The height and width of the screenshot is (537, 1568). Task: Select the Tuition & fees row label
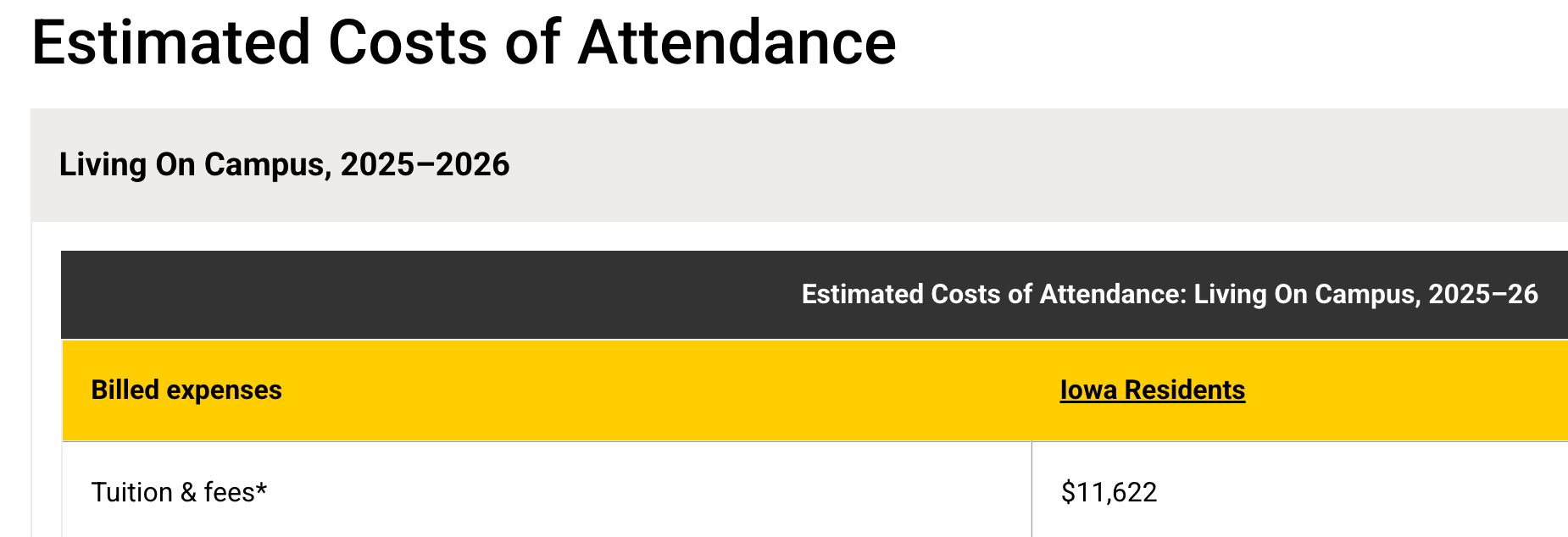point(179,492)
